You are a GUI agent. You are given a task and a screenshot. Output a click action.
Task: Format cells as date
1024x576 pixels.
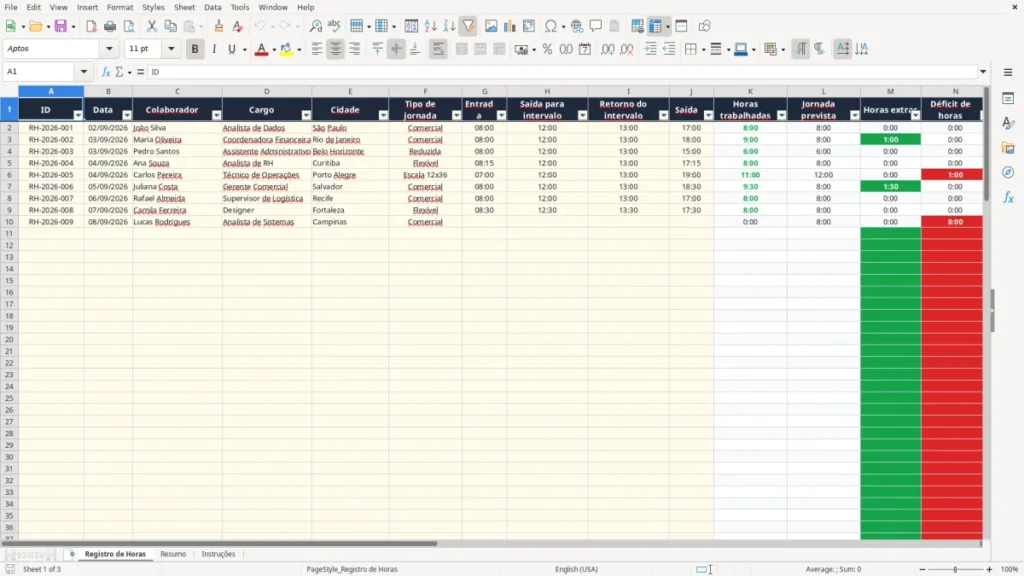585,49
